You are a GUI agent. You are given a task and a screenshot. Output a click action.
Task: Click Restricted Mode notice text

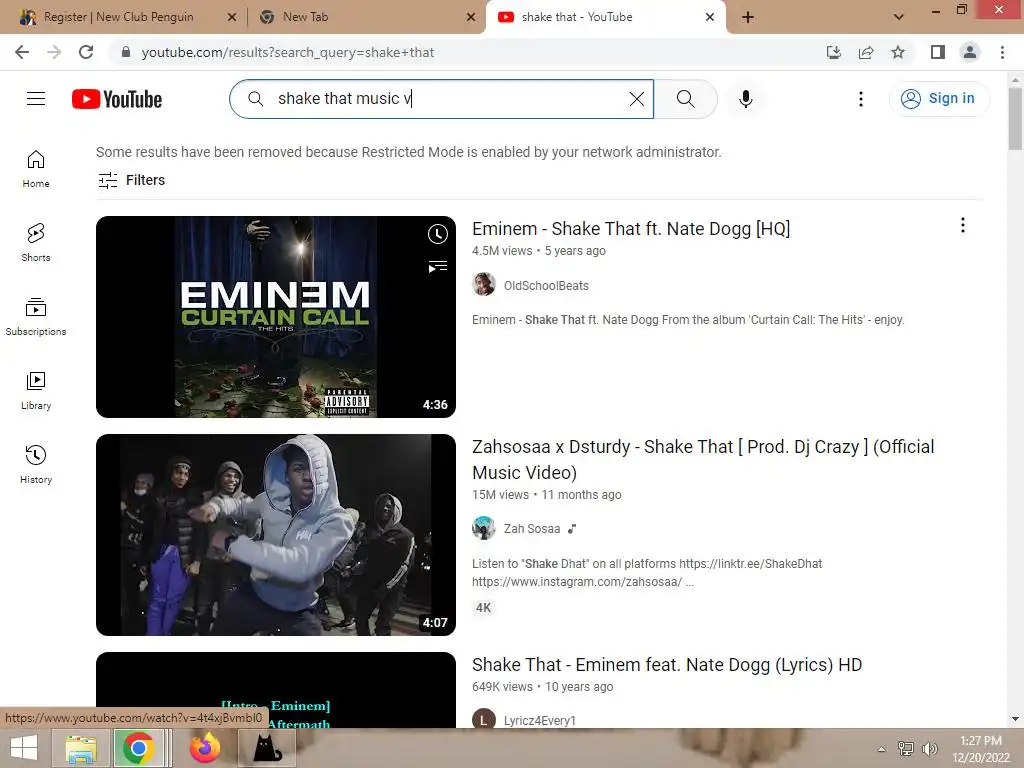point(409,152)
